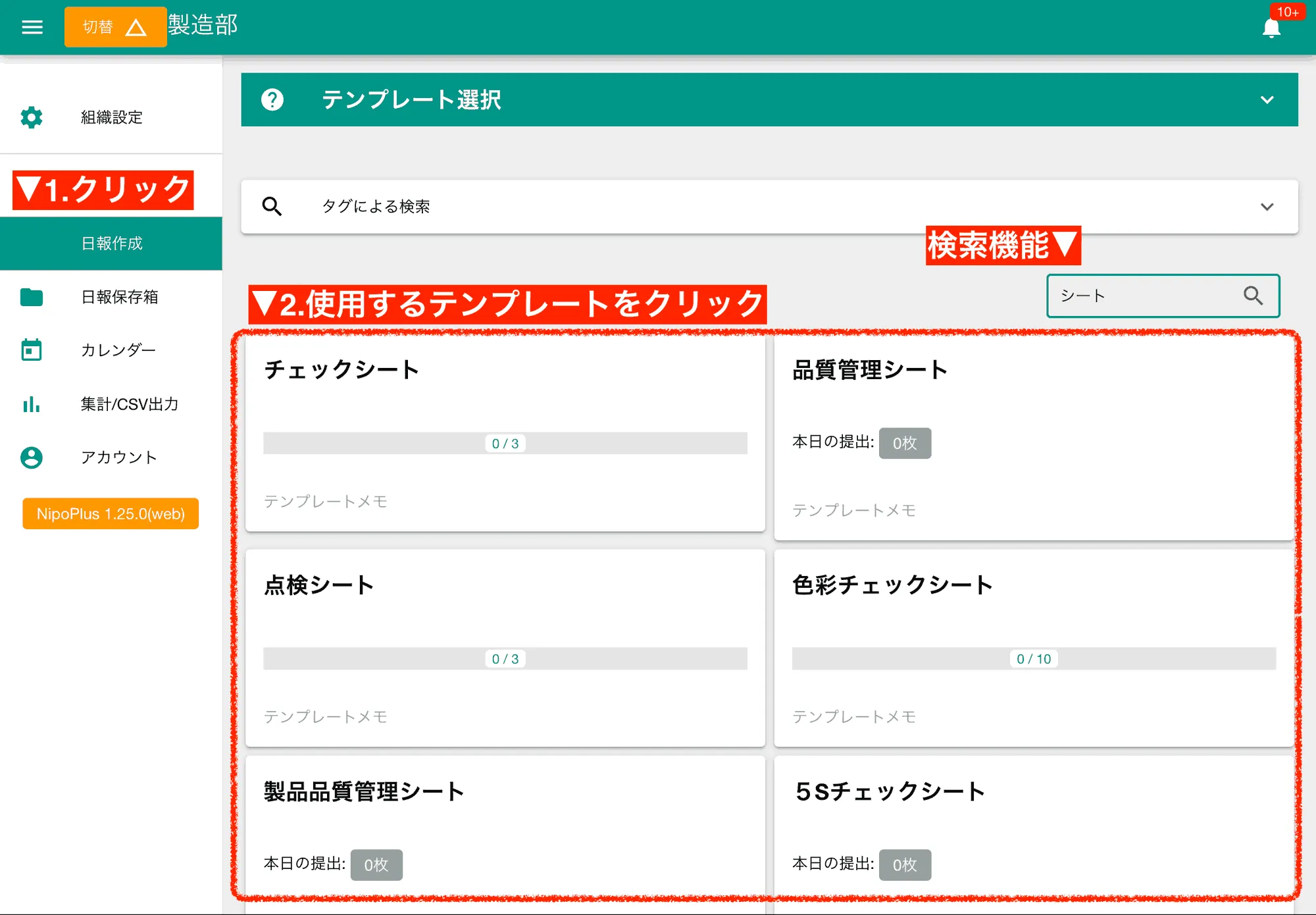This screenshot has height=915, width=1316.
Task: Select the アカウント sidebar entry
Action: click(117, 457)
